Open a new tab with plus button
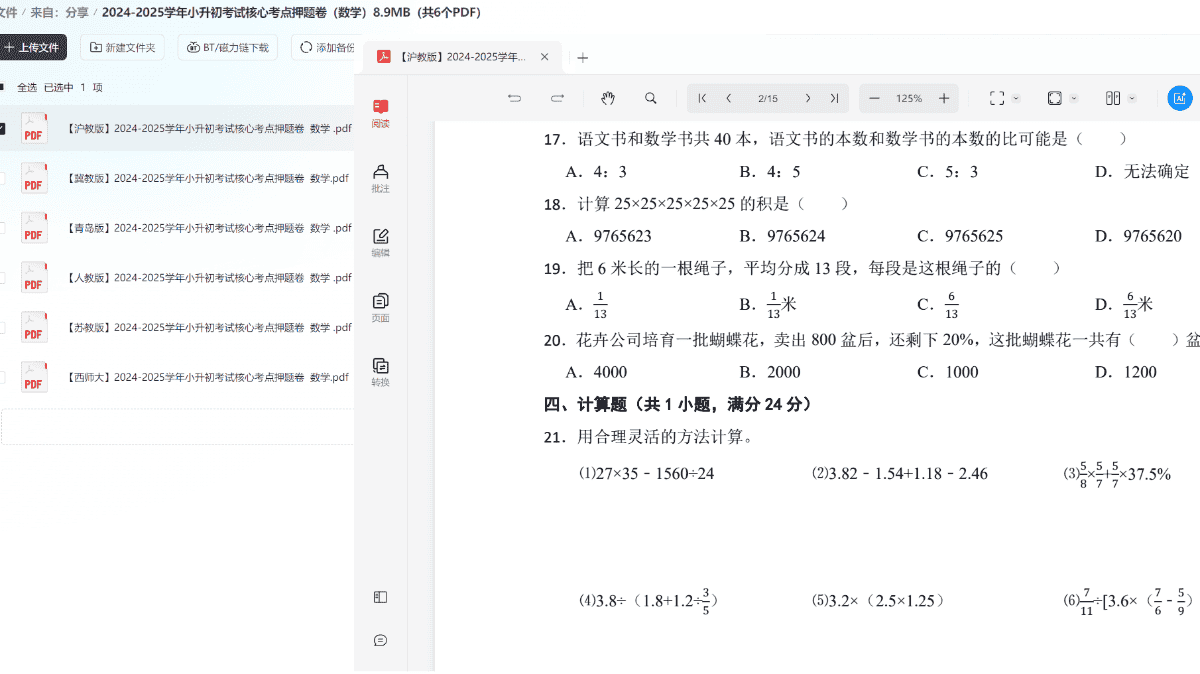Viewport: 1200px width, 674px height. point(583,57)
